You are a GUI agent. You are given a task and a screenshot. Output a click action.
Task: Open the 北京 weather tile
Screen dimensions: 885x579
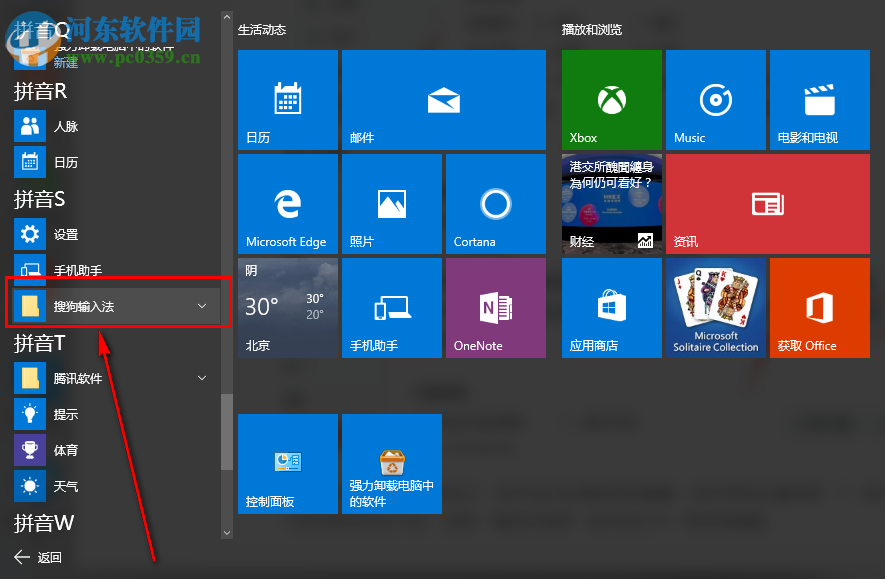pyautogui.click(x=288, y=308)
